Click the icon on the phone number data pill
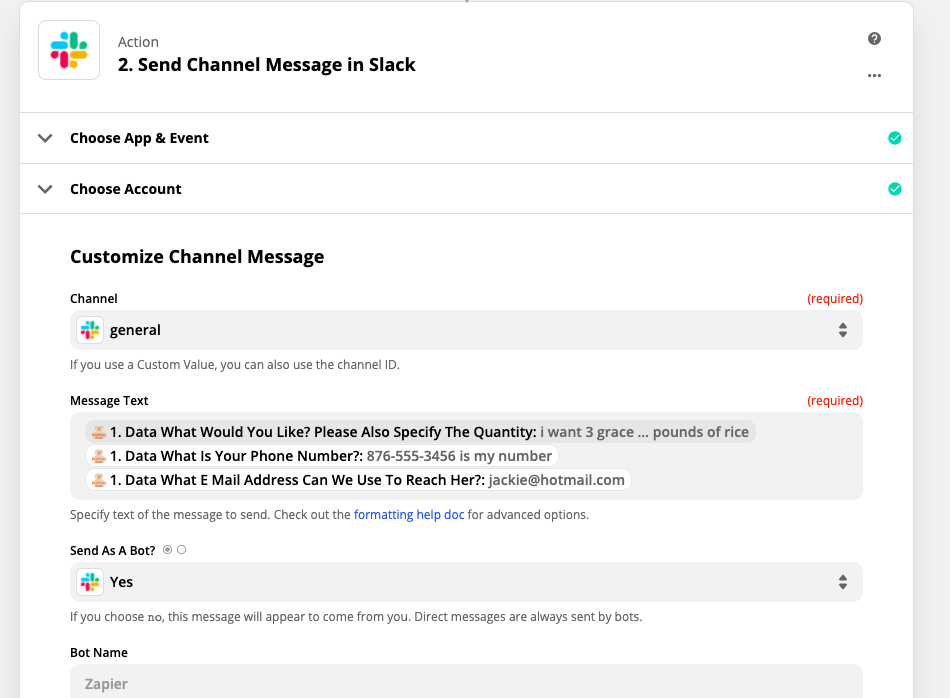This screenshot has width=950, height=698. pos(98,456)
